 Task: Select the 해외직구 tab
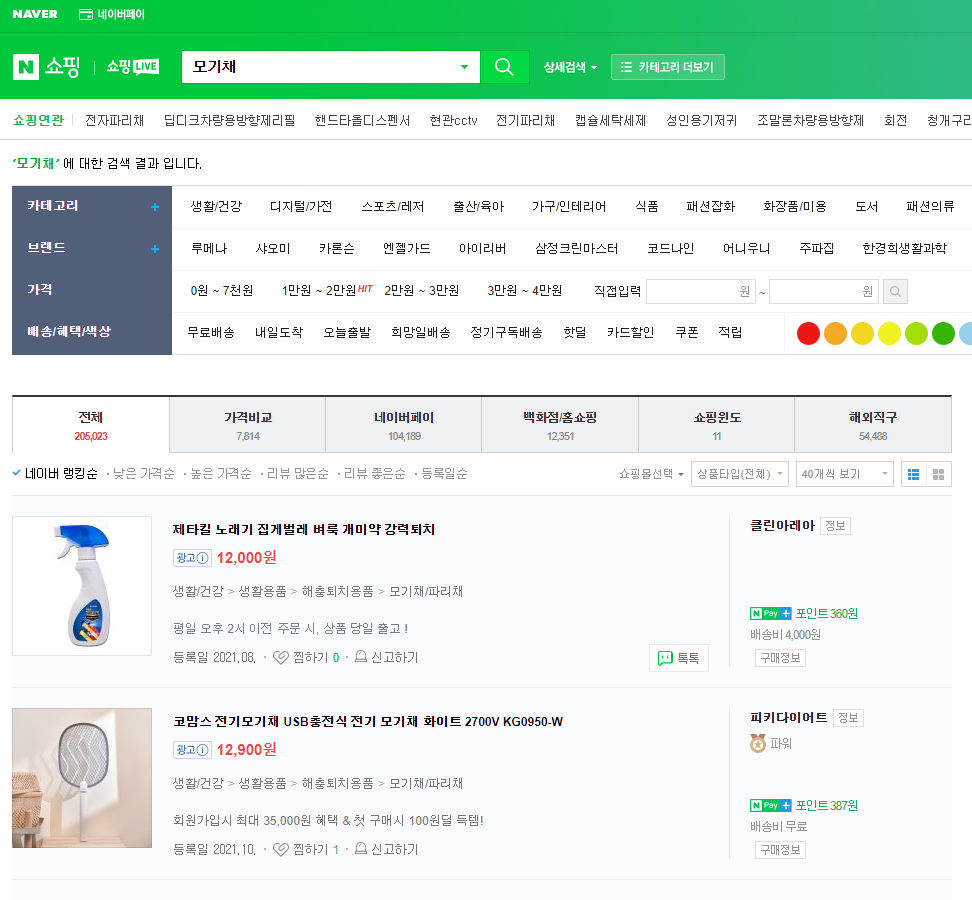pos(873,425)
